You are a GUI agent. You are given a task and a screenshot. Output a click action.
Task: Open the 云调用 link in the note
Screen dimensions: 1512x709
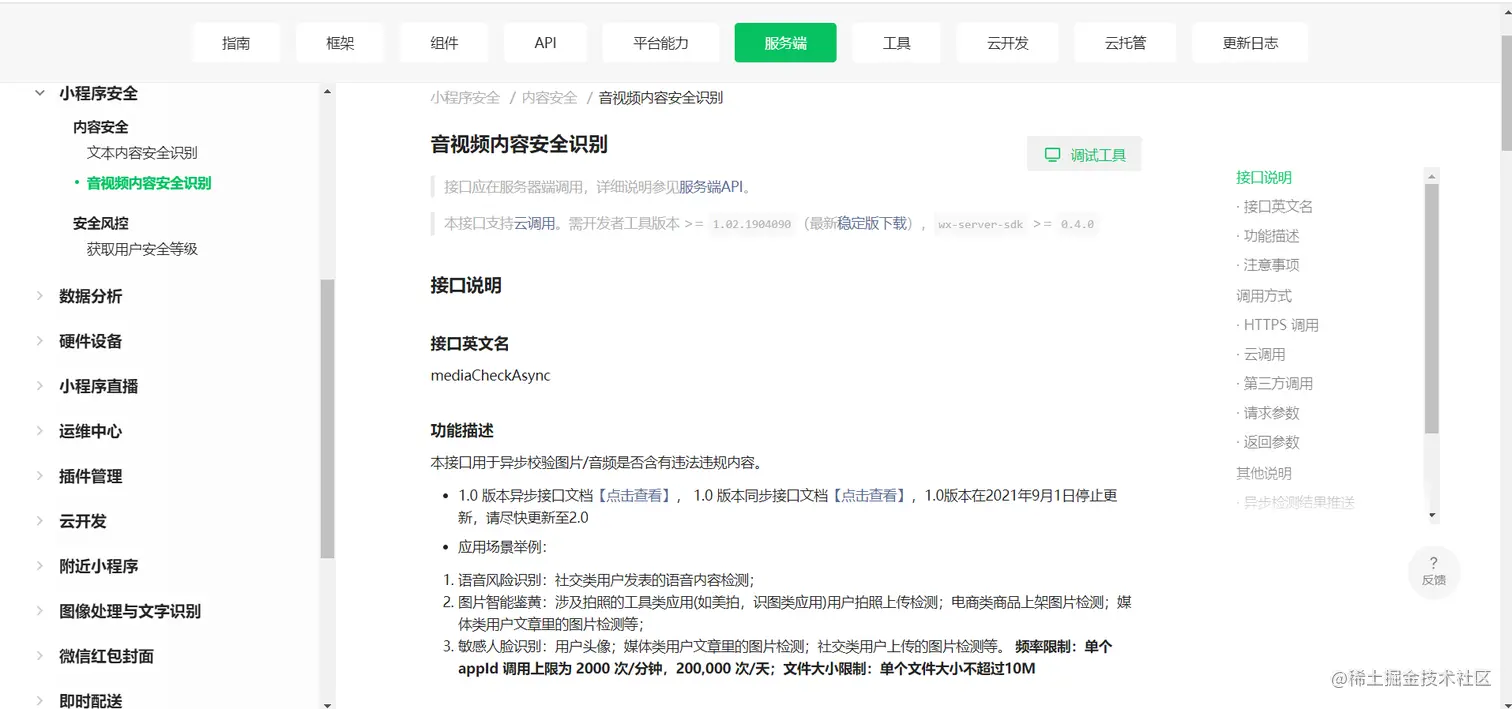535,224
